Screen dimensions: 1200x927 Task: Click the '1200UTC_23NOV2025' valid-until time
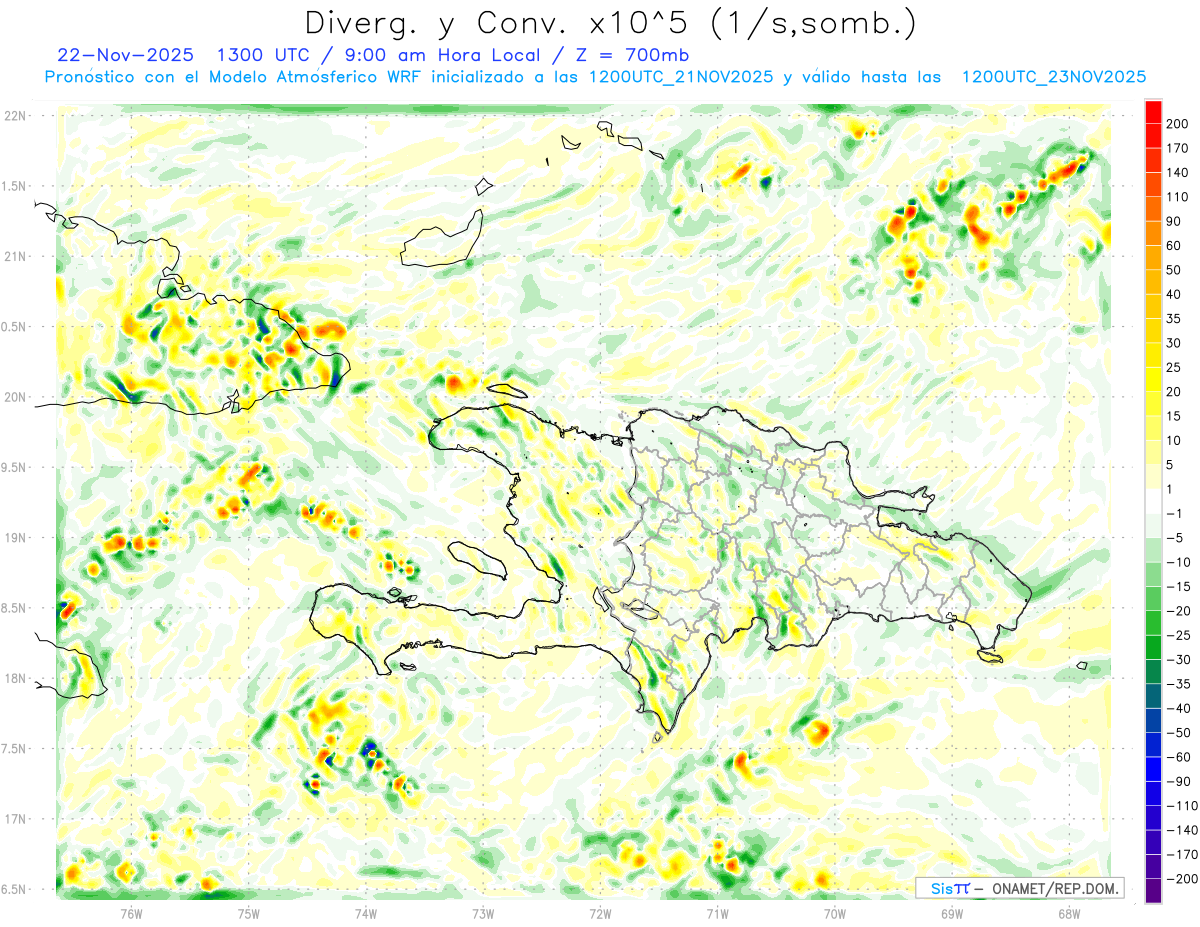[x=1053, y=77]
